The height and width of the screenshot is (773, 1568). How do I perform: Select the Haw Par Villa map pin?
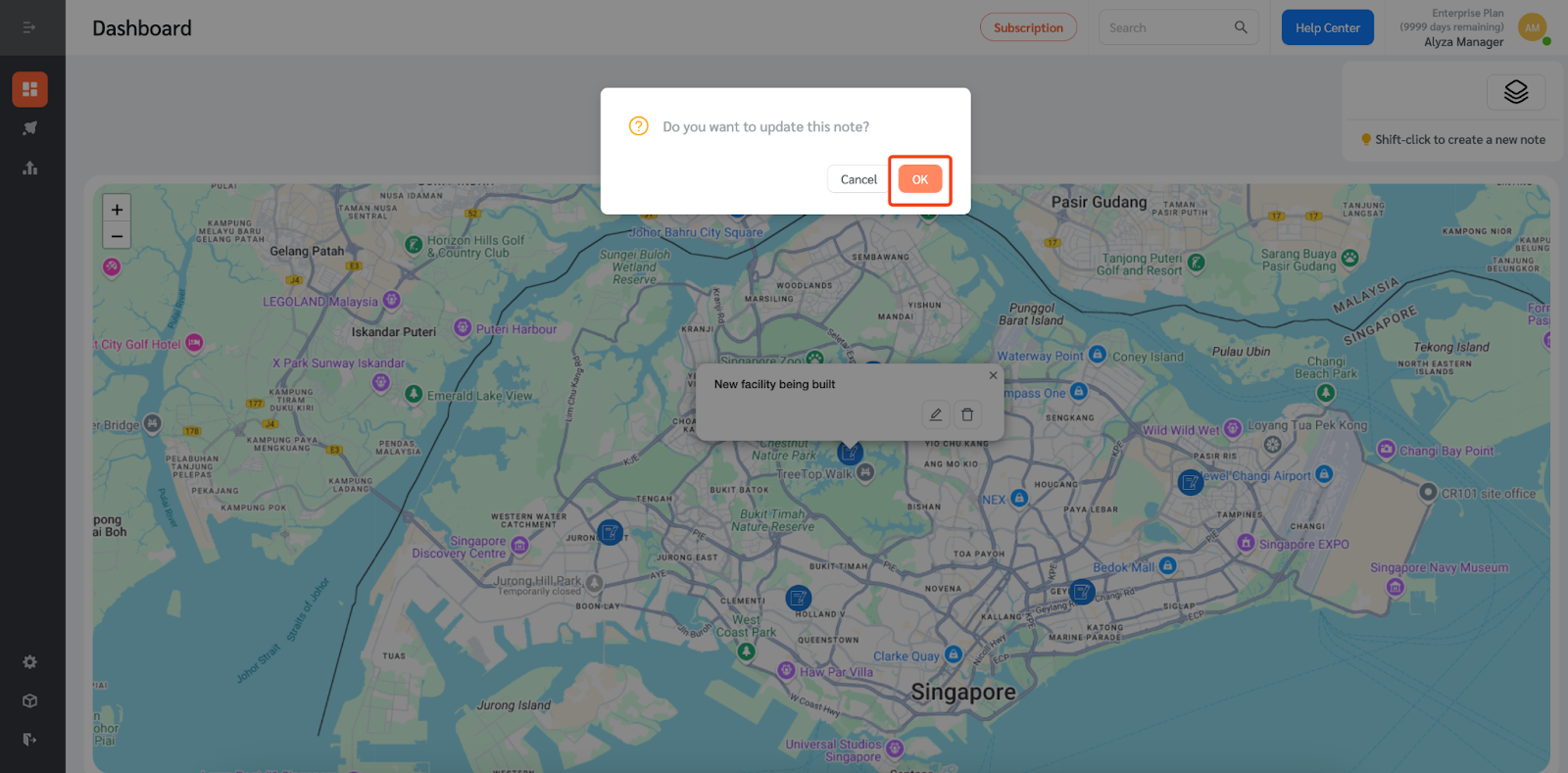786,670
